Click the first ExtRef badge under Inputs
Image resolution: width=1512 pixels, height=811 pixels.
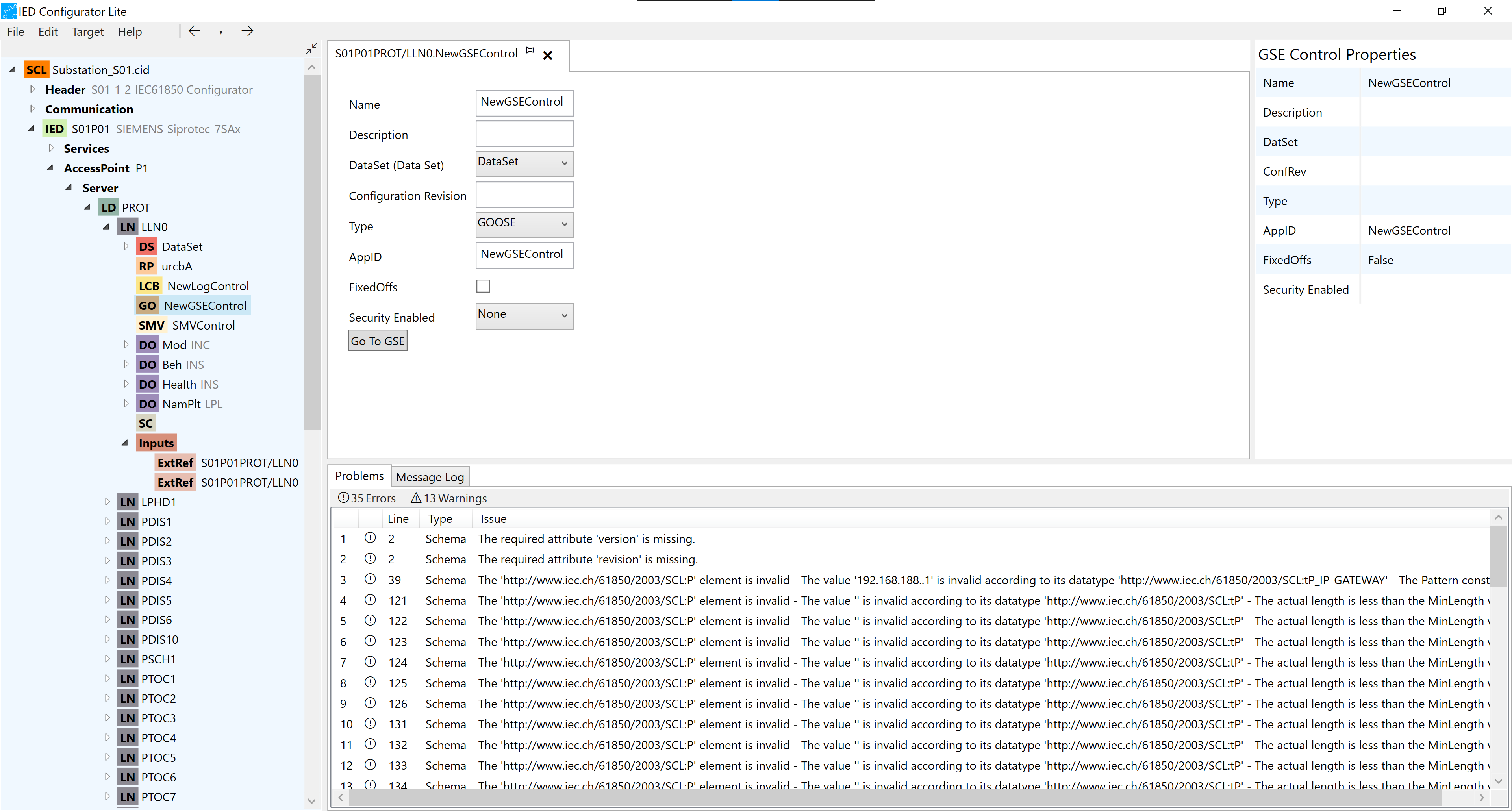pos(175,463)
